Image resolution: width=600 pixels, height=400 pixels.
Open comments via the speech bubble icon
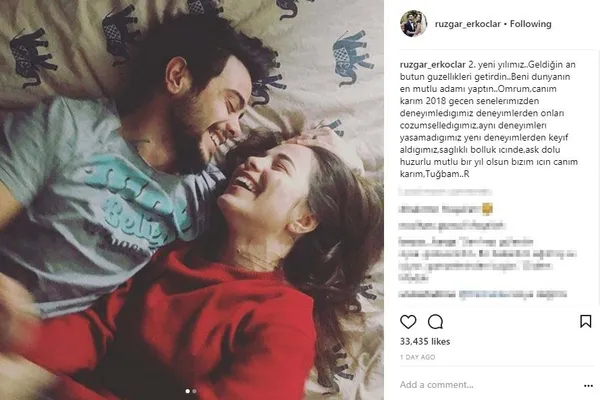(435, 322)
